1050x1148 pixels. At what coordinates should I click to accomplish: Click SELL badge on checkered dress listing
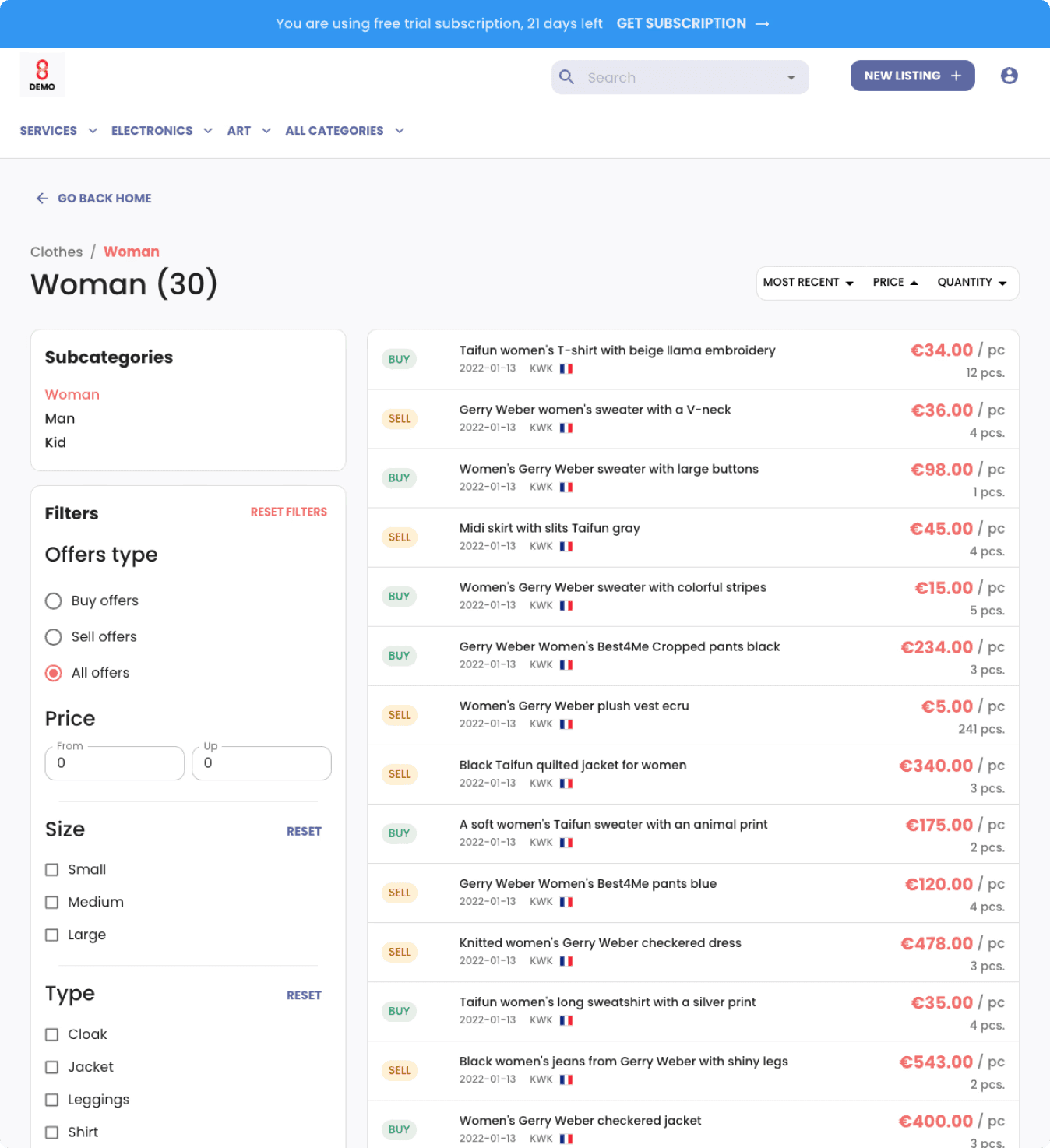(399, 952)
